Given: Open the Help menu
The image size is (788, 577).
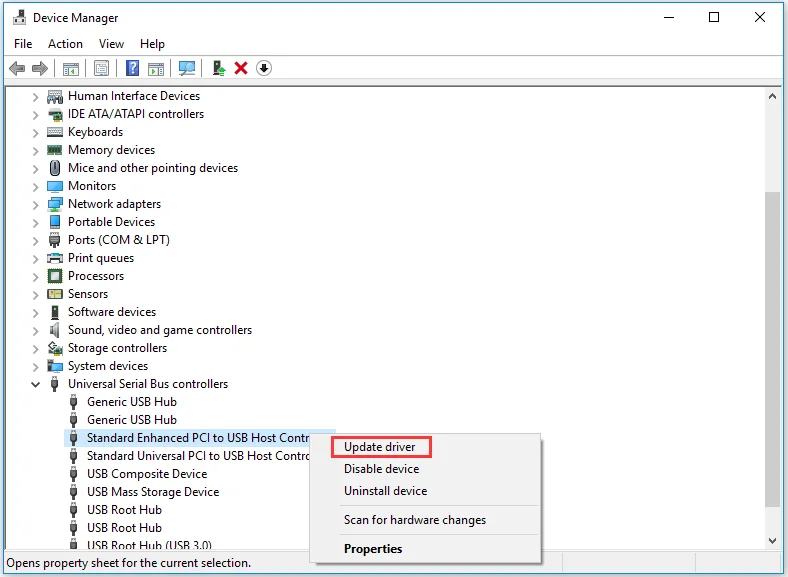Looking at the screenshot, I should pyautogui.click(x=152, y=44).
